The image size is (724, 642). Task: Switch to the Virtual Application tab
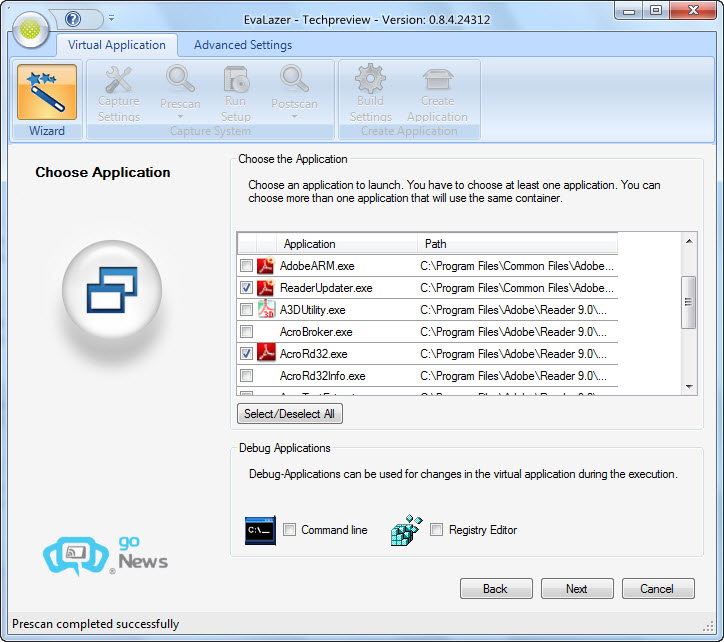point(117,45)
